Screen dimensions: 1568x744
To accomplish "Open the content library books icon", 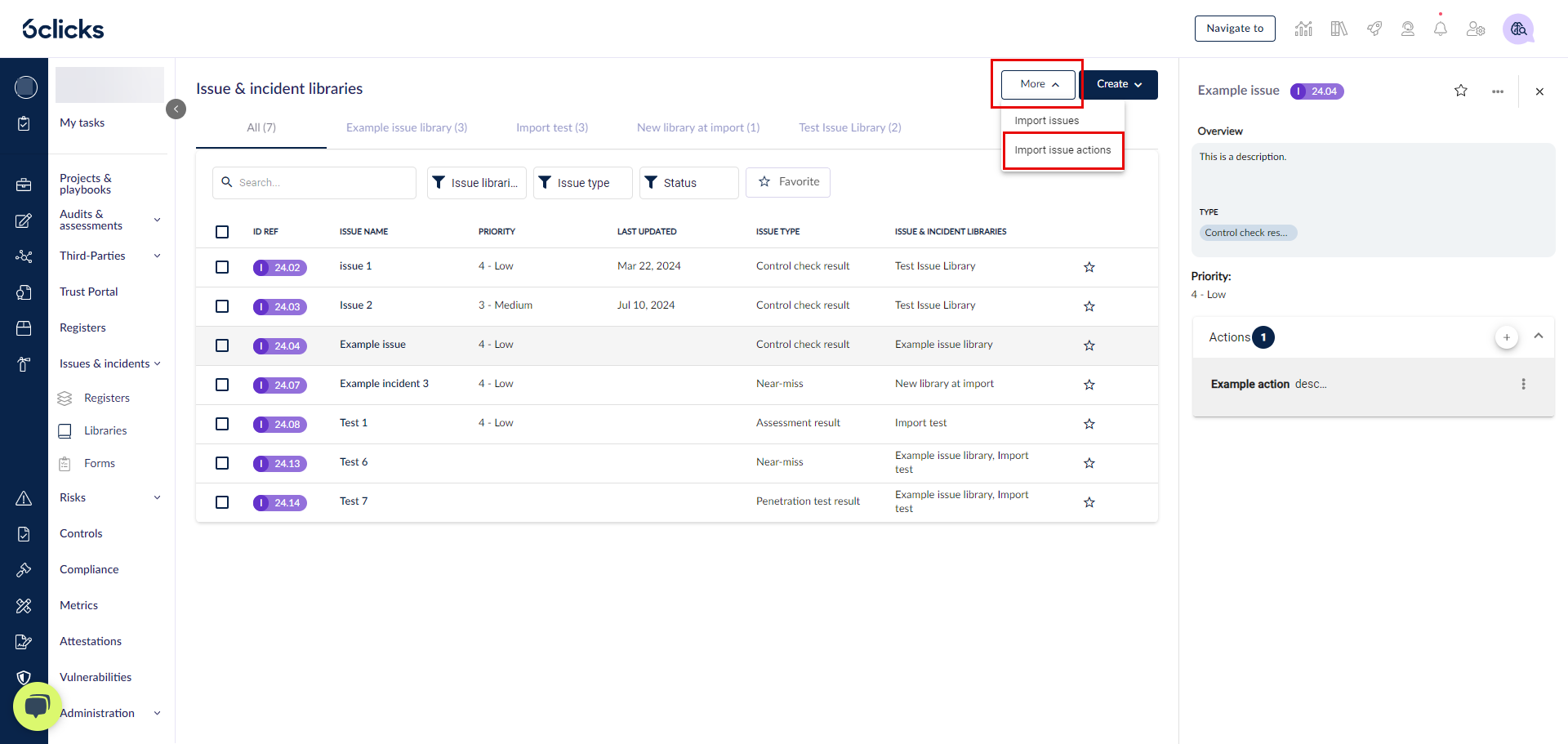I will (x=1339, y=29).
